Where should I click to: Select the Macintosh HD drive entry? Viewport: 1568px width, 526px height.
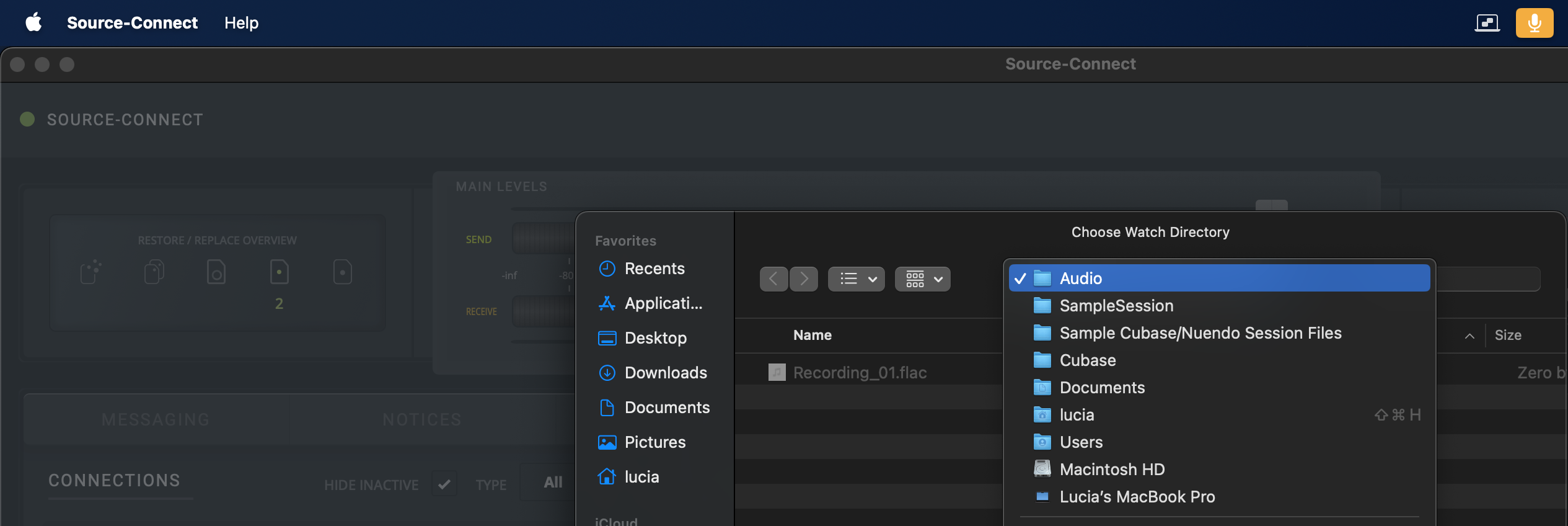click(x=1112, y=470)
